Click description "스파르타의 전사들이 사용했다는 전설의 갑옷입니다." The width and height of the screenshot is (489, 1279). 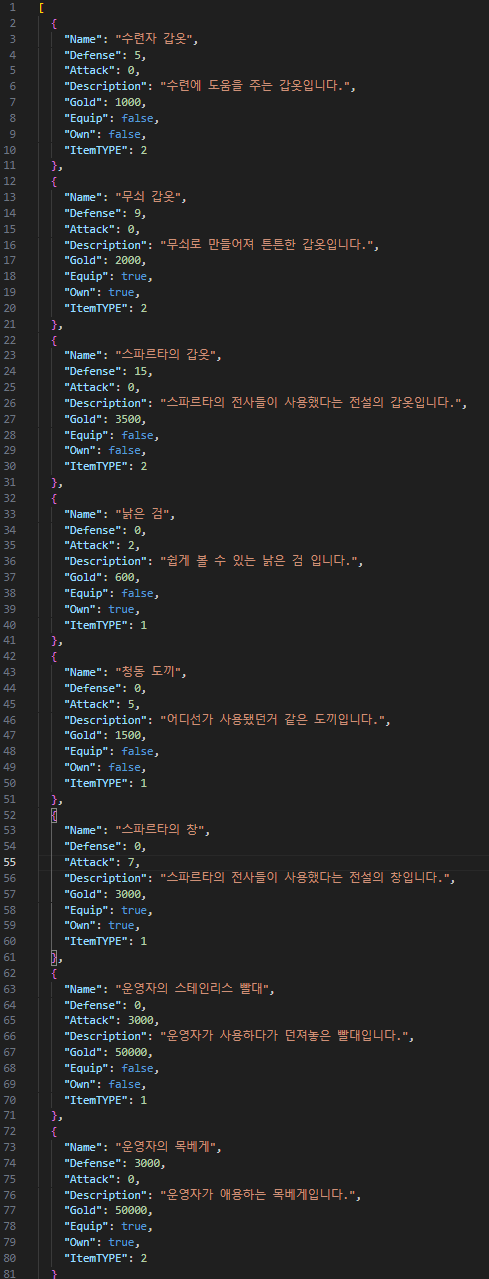(313, 403)
